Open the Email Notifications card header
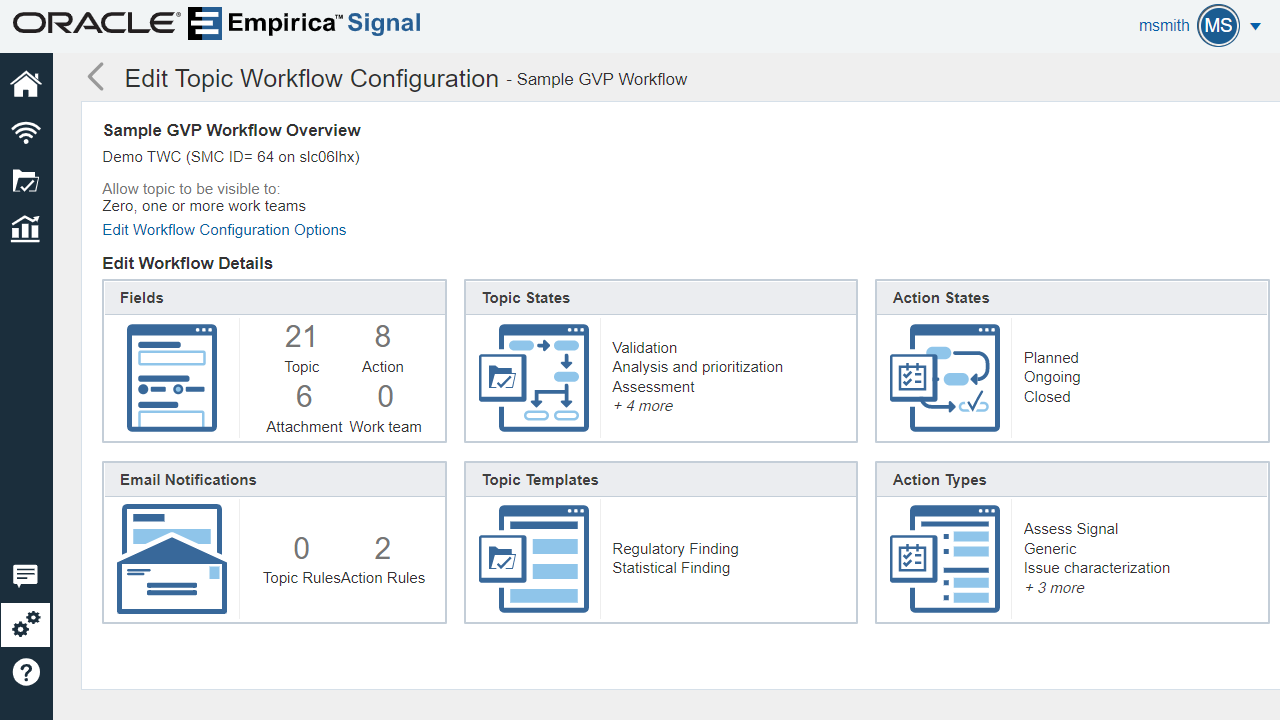 (275, 480)
